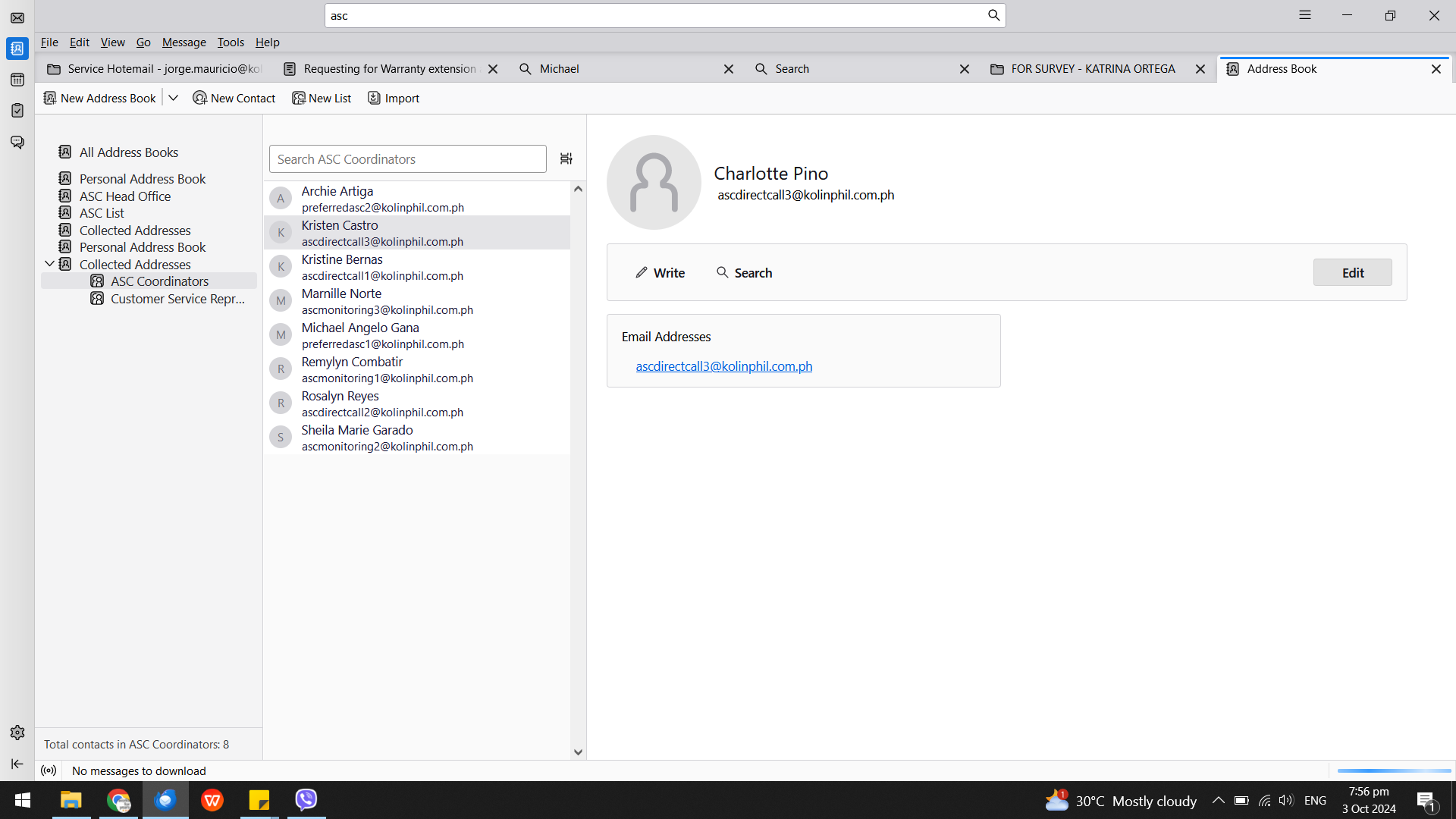Screen dimensions: 1456x819
Task: Collapse the spaces toolbar
Action: (17, 764)
